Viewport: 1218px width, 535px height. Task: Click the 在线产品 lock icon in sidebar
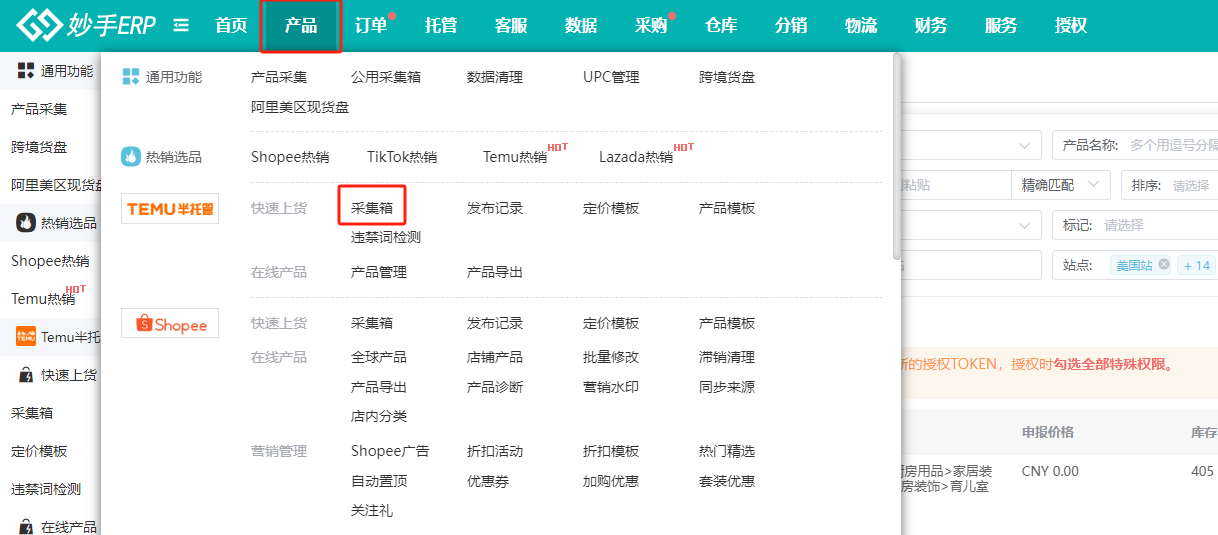click(26, 526)
